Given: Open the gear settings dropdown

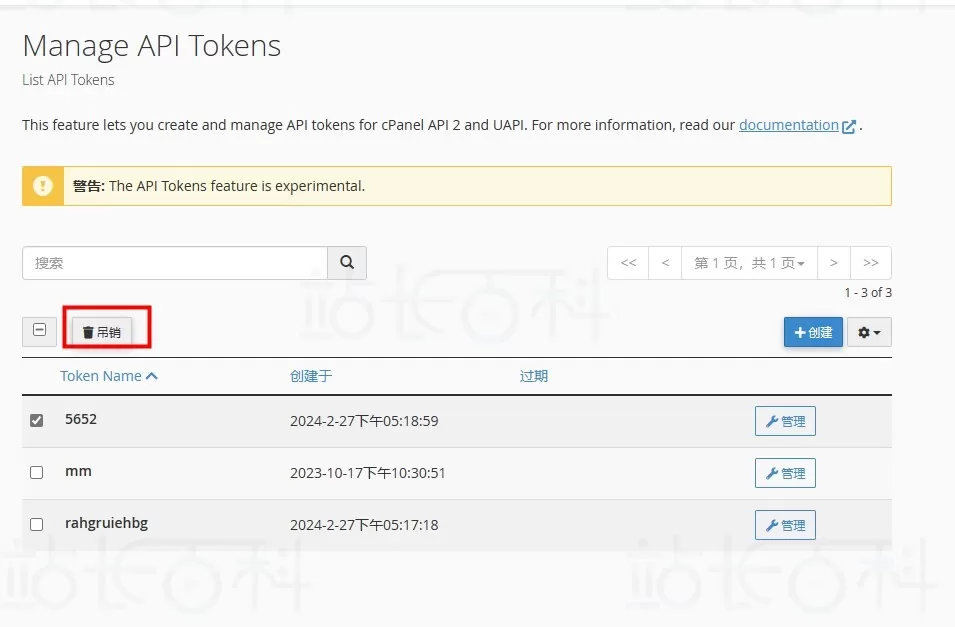Looking at the screenshot, I should click(869, 332).
